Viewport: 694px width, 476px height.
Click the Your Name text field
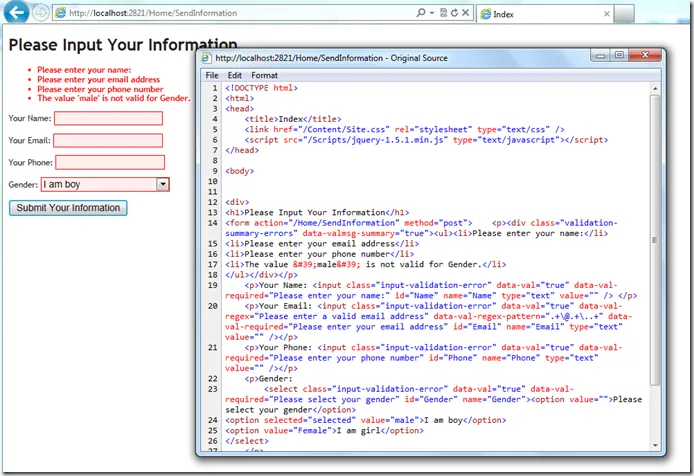coord(108,118)
